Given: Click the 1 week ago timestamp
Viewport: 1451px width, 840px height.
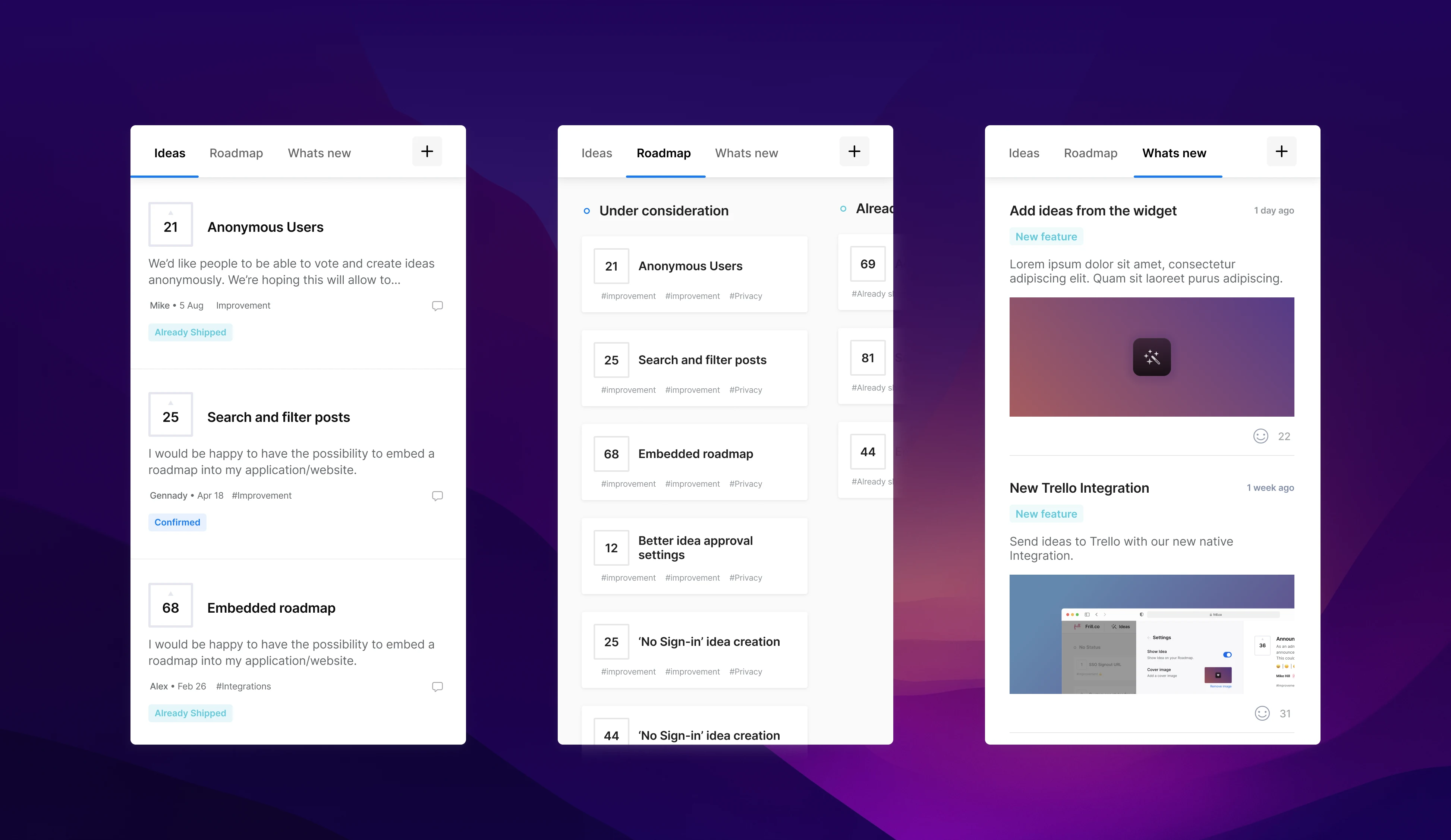Looking at the screenshot, I should point(1270,488).
